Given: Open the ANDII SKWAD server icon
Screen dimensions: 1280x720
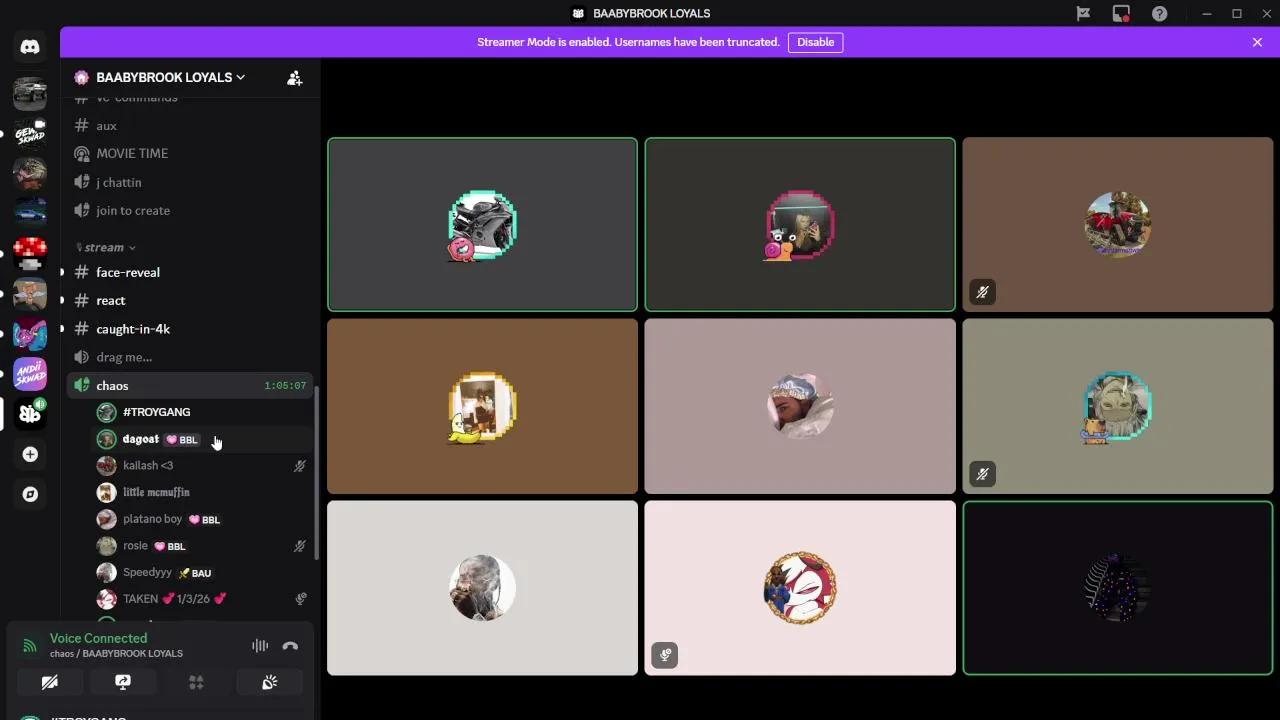Looking at the screenshot, I should pyautogui.click(x=30, y=374).
